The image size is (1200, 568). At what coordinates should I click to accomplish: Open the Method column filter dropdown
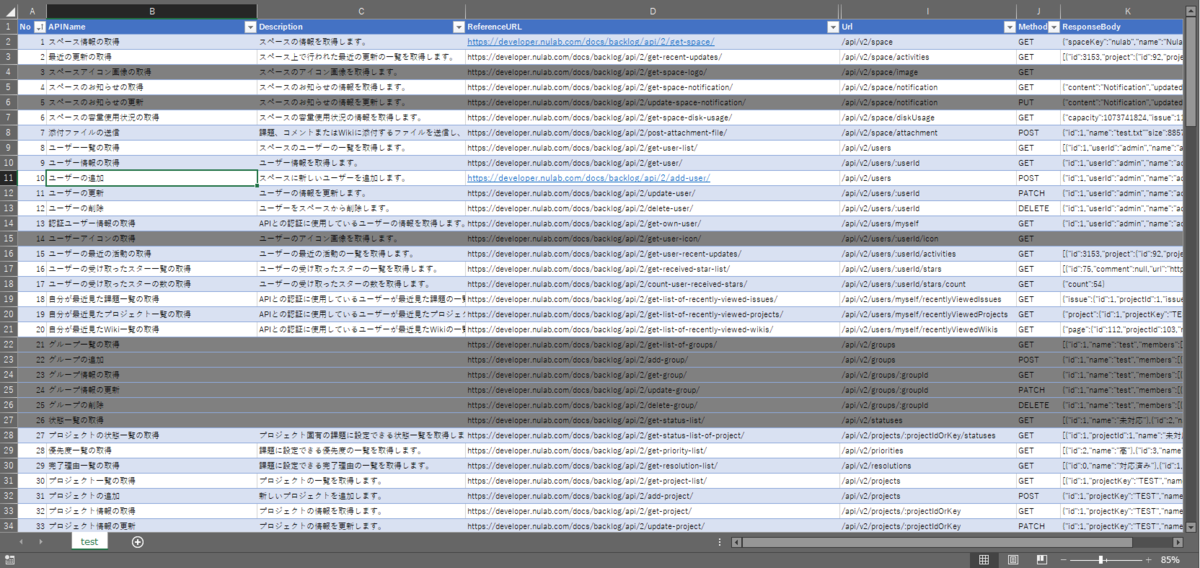click(1051, 27)
